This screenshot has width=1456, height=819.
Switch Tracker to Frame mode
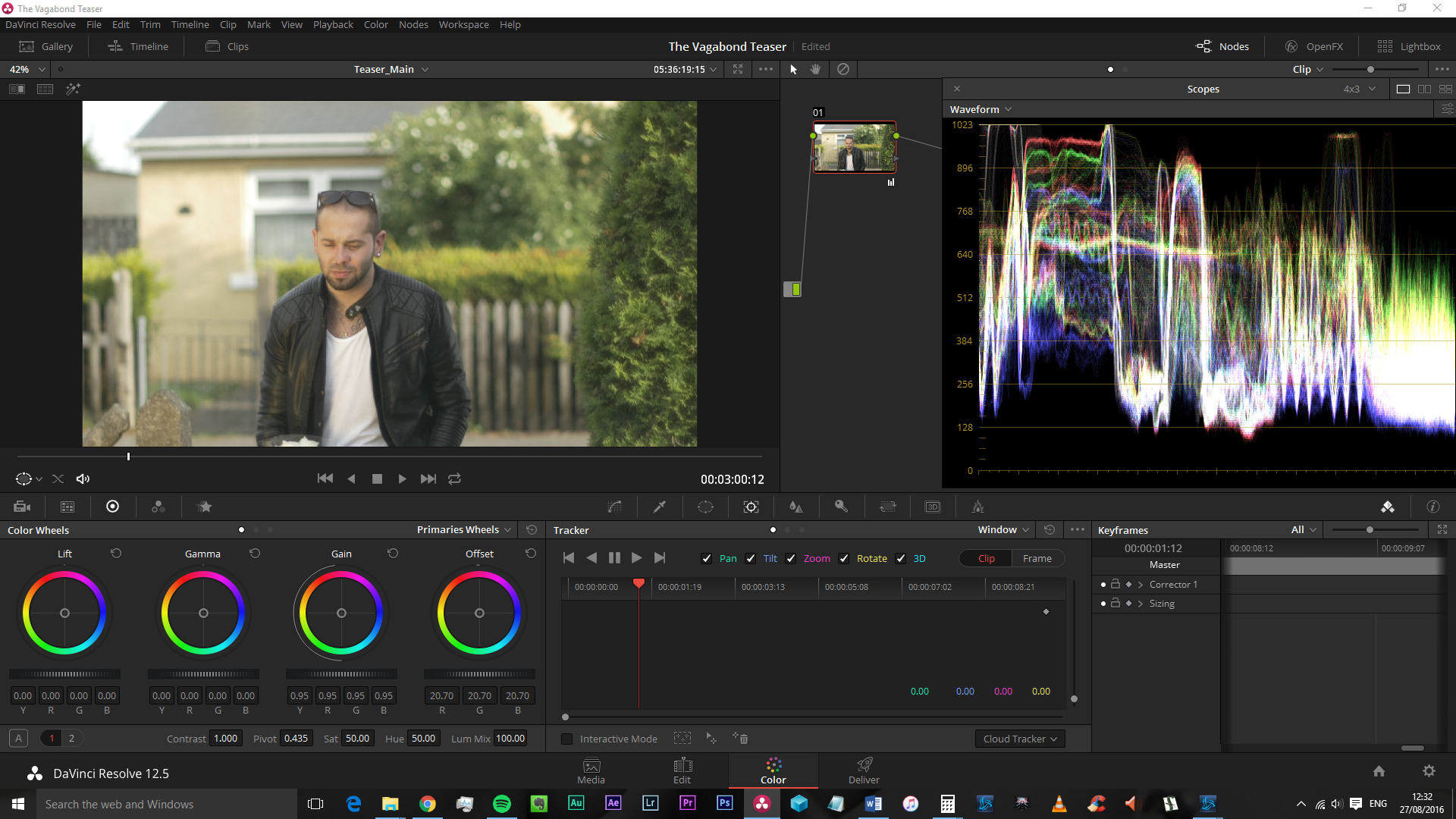(x=1037, y=558)
